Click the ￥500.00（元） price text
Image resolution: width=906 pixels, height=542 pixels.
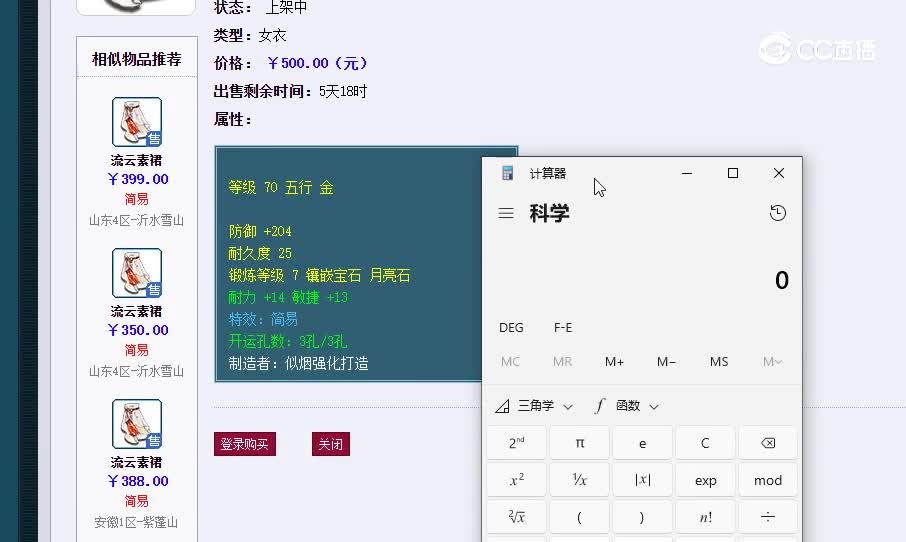[317, 63]
